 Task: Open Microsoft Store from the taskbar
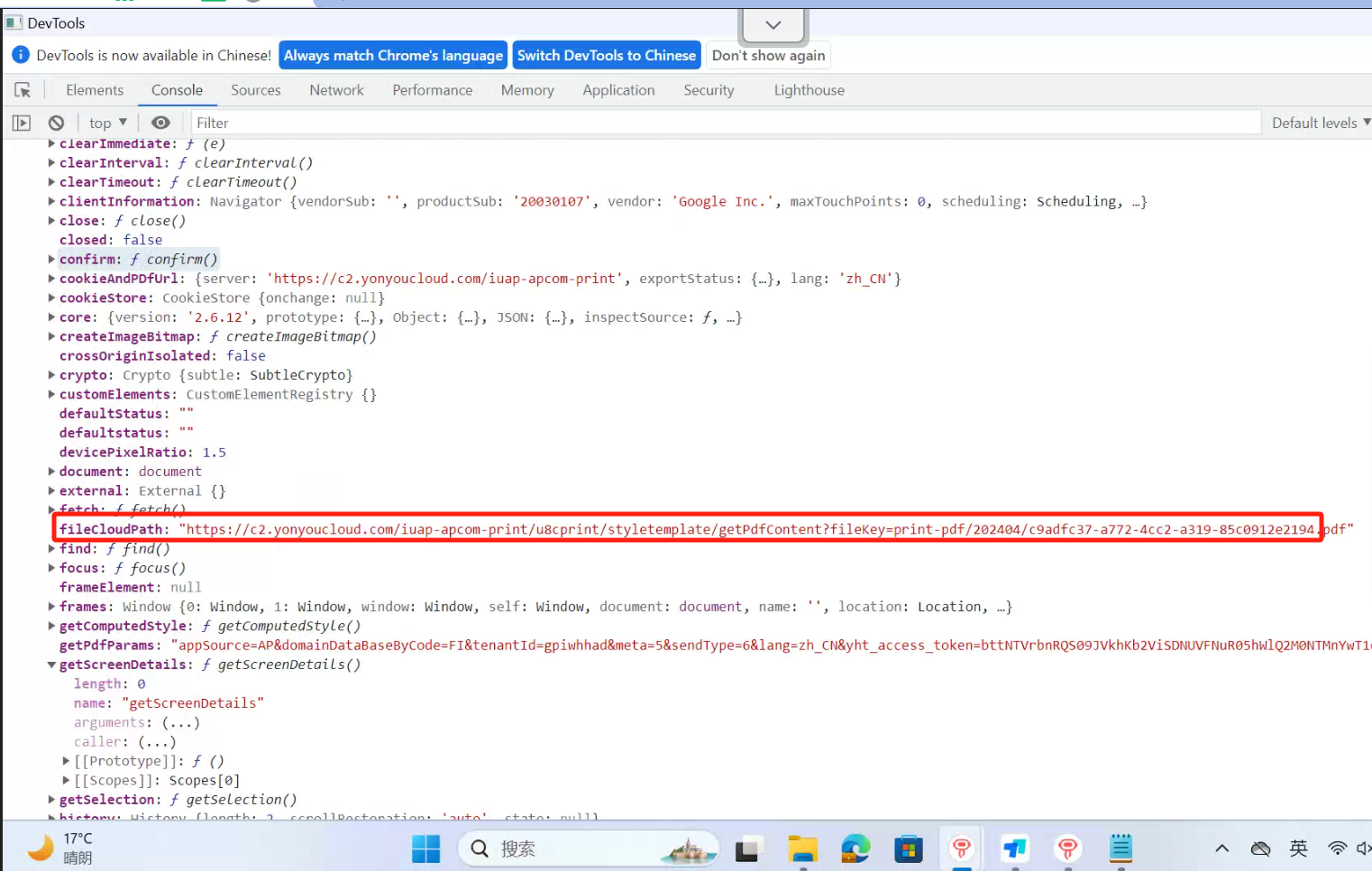point(909,848)
